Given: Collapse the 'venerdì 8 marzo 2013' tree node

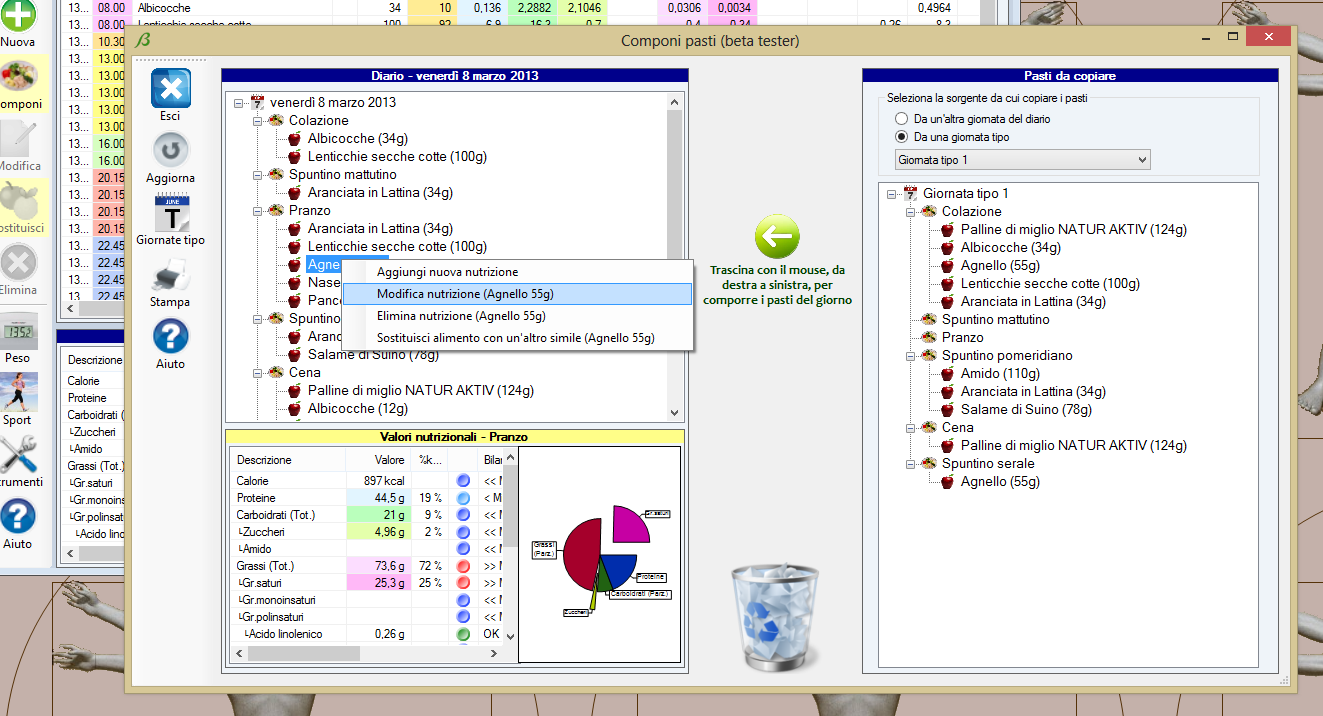Looking at the screenshot, I should [x=239, y=103].
